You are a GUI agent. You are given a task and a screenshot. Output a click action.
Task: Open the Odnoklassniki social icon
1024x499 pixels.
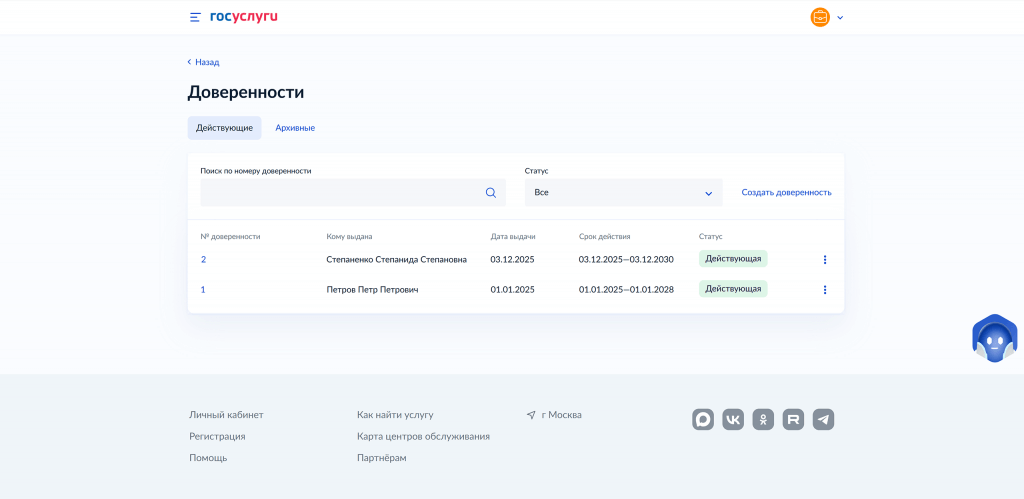[x=763, y=419]
